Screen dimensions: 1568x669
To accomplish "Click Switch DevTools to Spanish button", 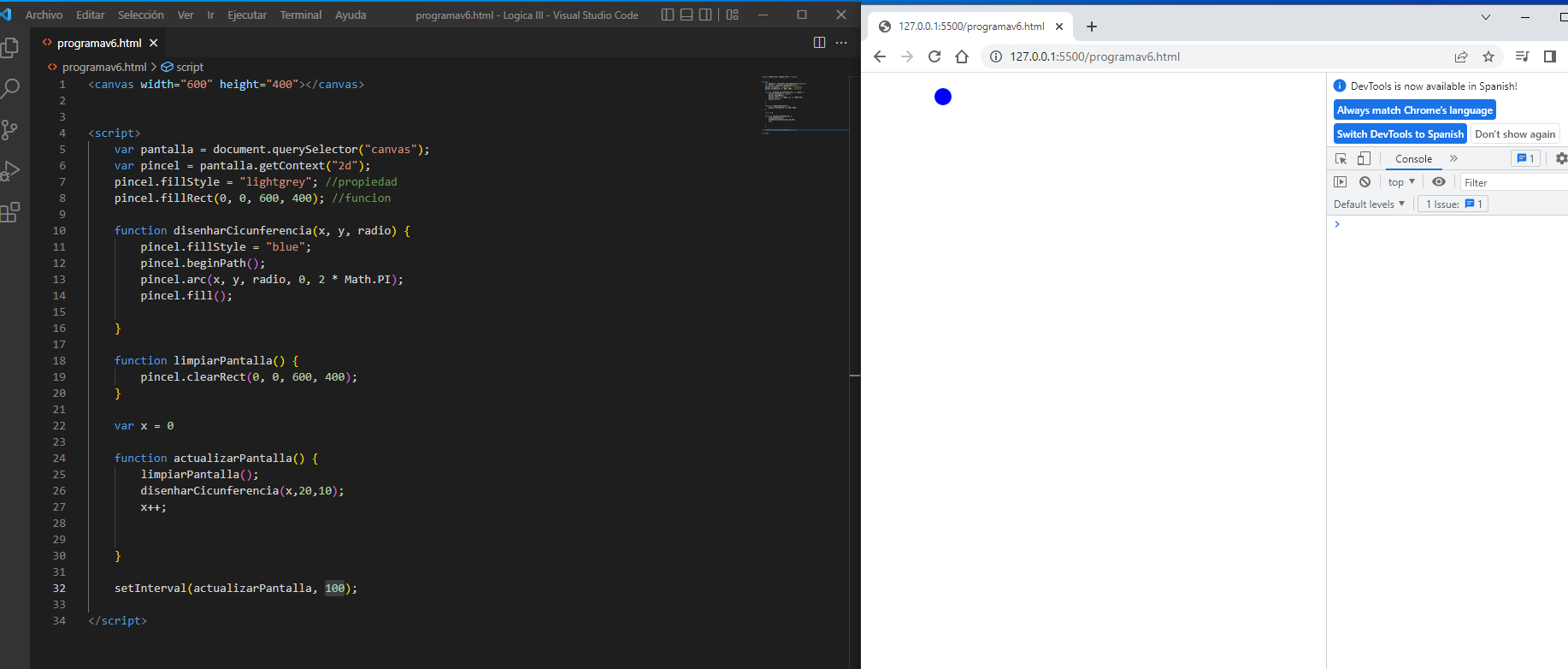I will click(1400, 134).
